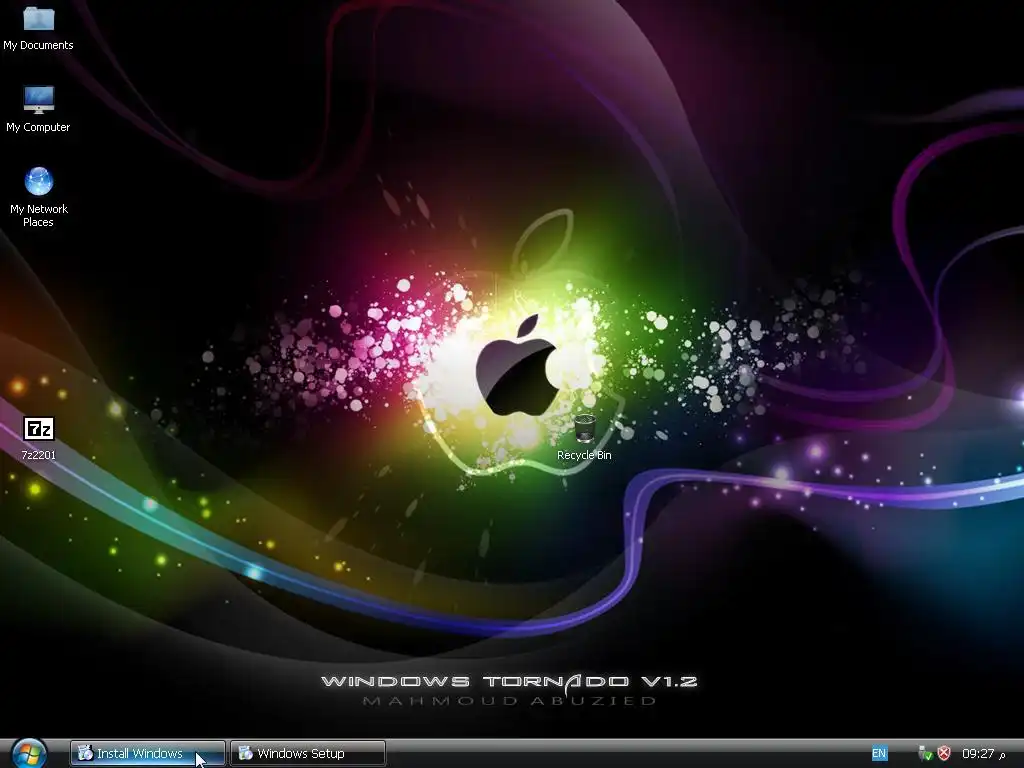
Task: Select the My Network Places globe icon
Action: point(39,182)
